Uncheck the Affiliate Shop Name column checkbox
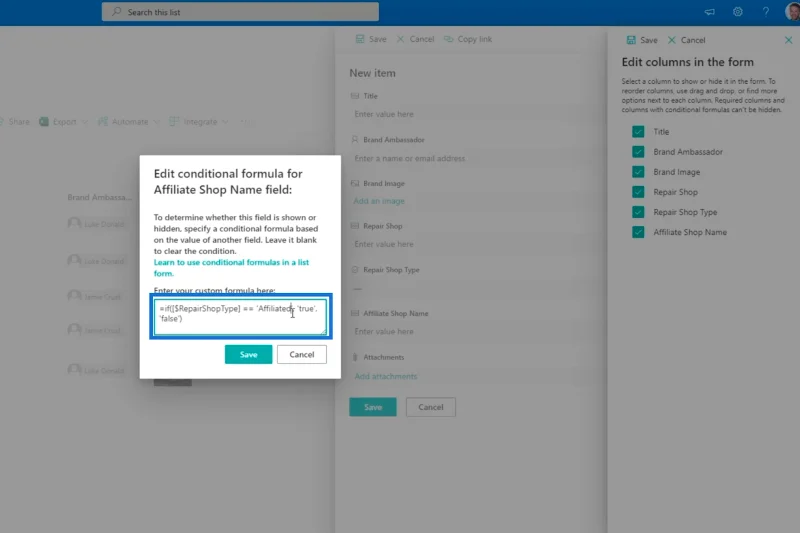This screenshot has width=800, height=533. [638, 232]
